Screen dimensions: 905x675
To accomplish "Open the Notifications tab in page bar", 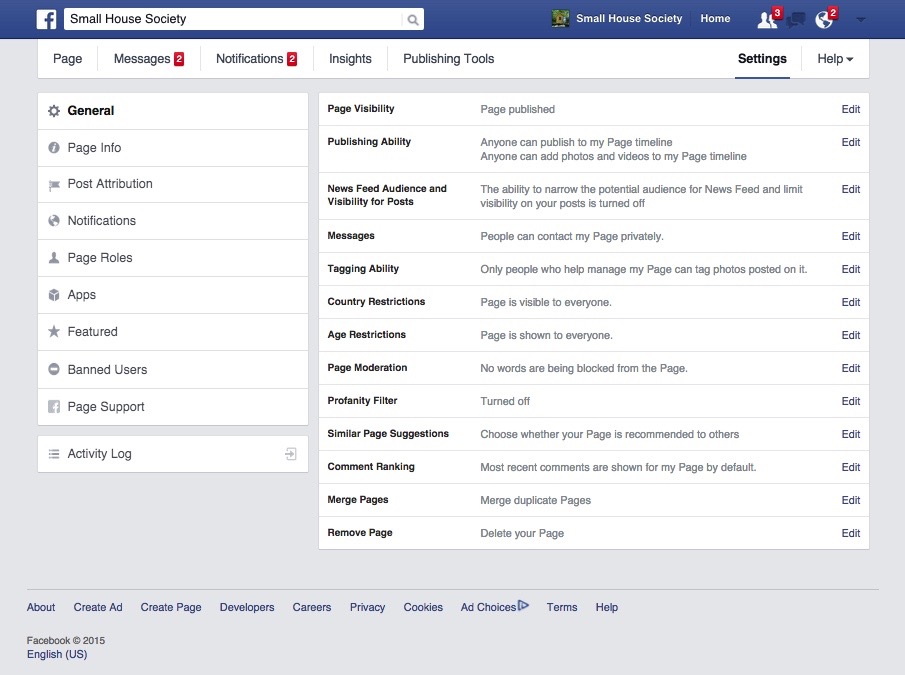I will pos(256,59).
